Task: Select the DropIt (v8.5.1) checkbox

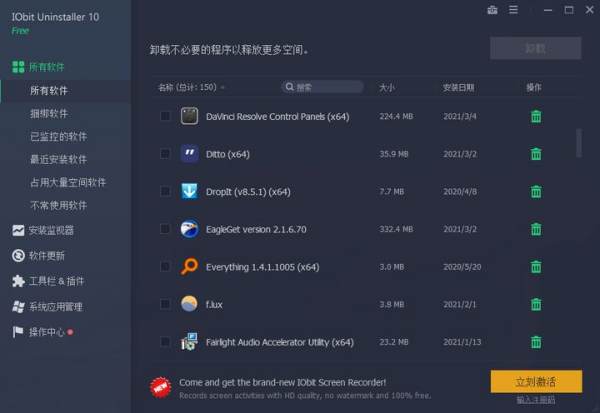Action: click(165, 191)
